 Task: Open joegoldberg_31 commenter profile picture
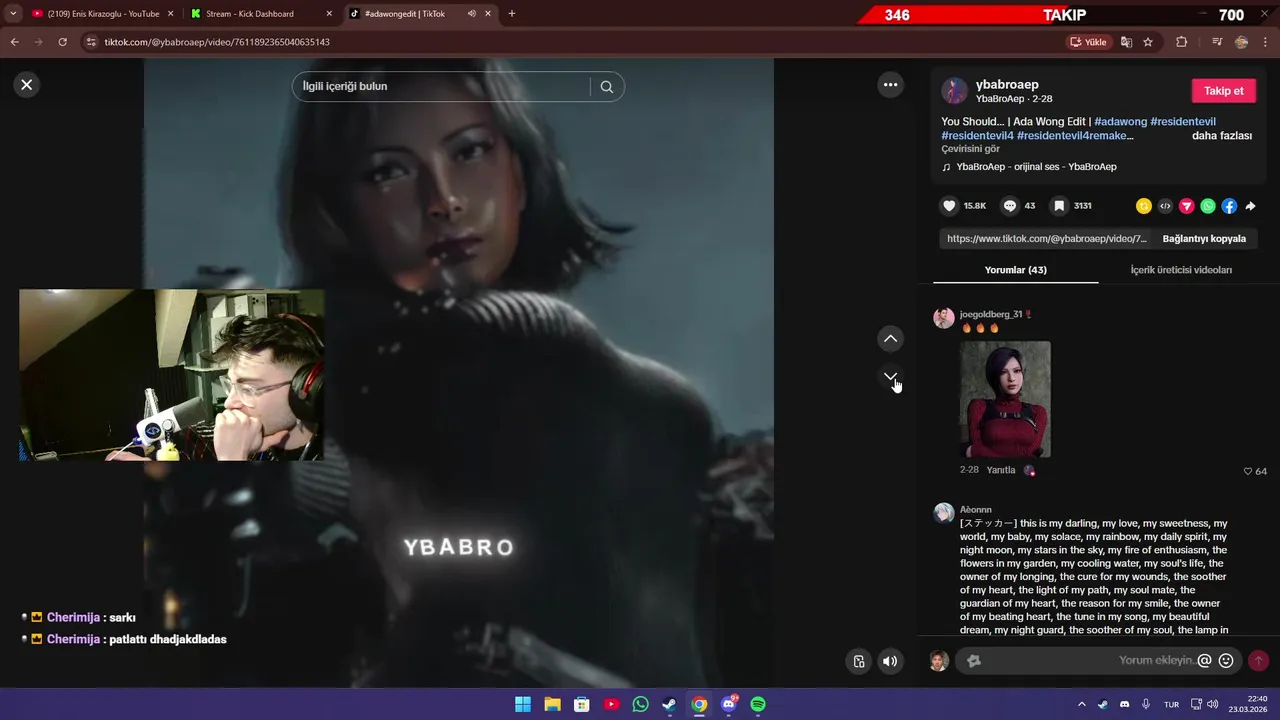coord(944,318)
